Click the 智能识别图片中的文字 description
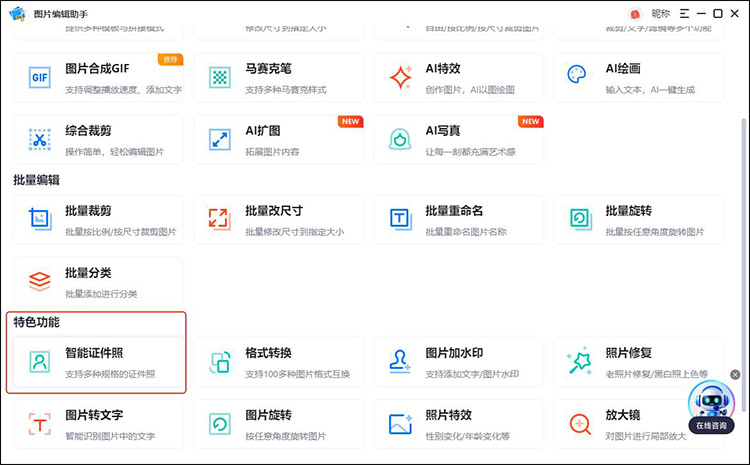Screen dimensions: 750x465 110,436
